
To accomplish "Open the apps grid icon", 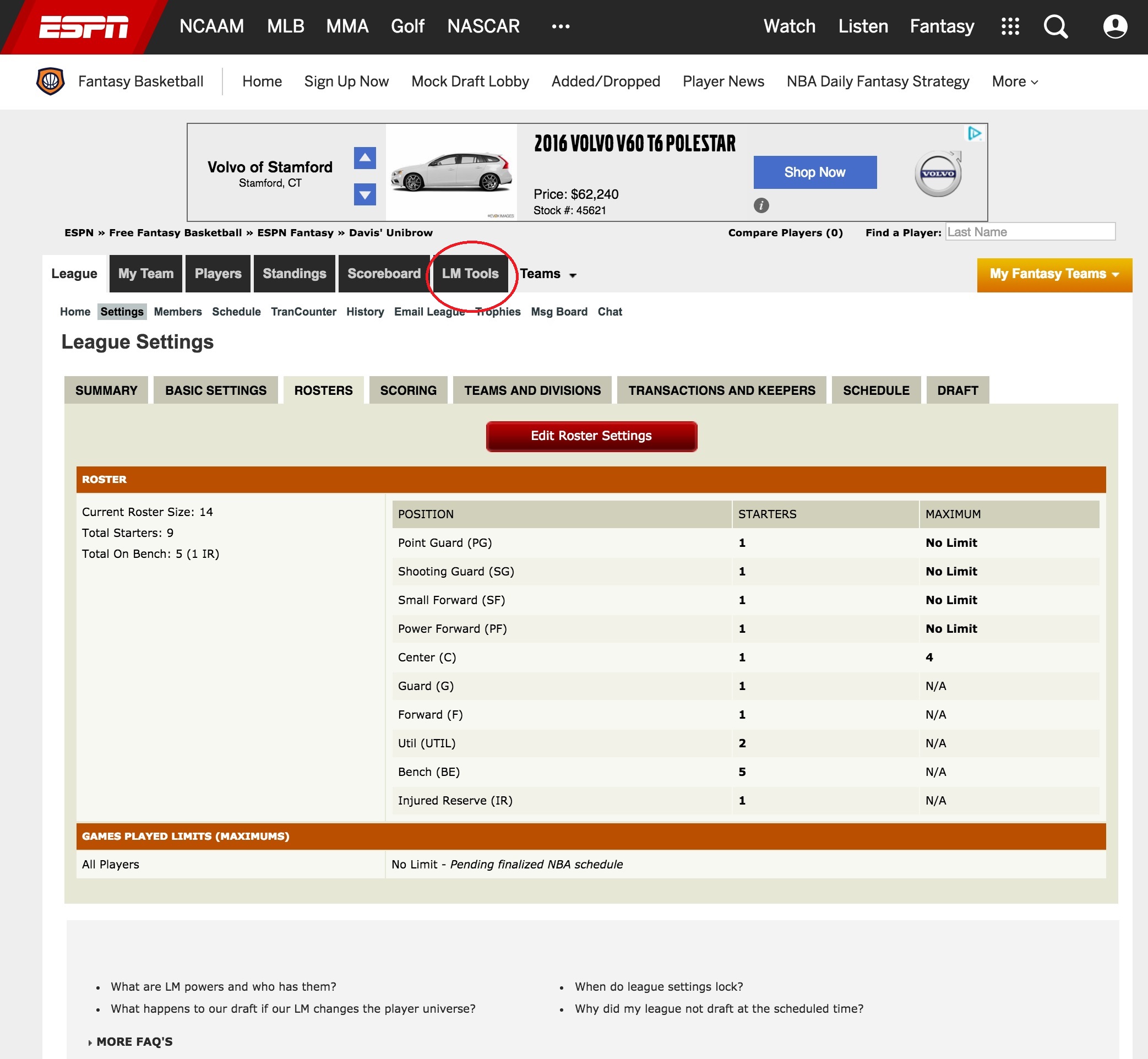I will 1010,26.
